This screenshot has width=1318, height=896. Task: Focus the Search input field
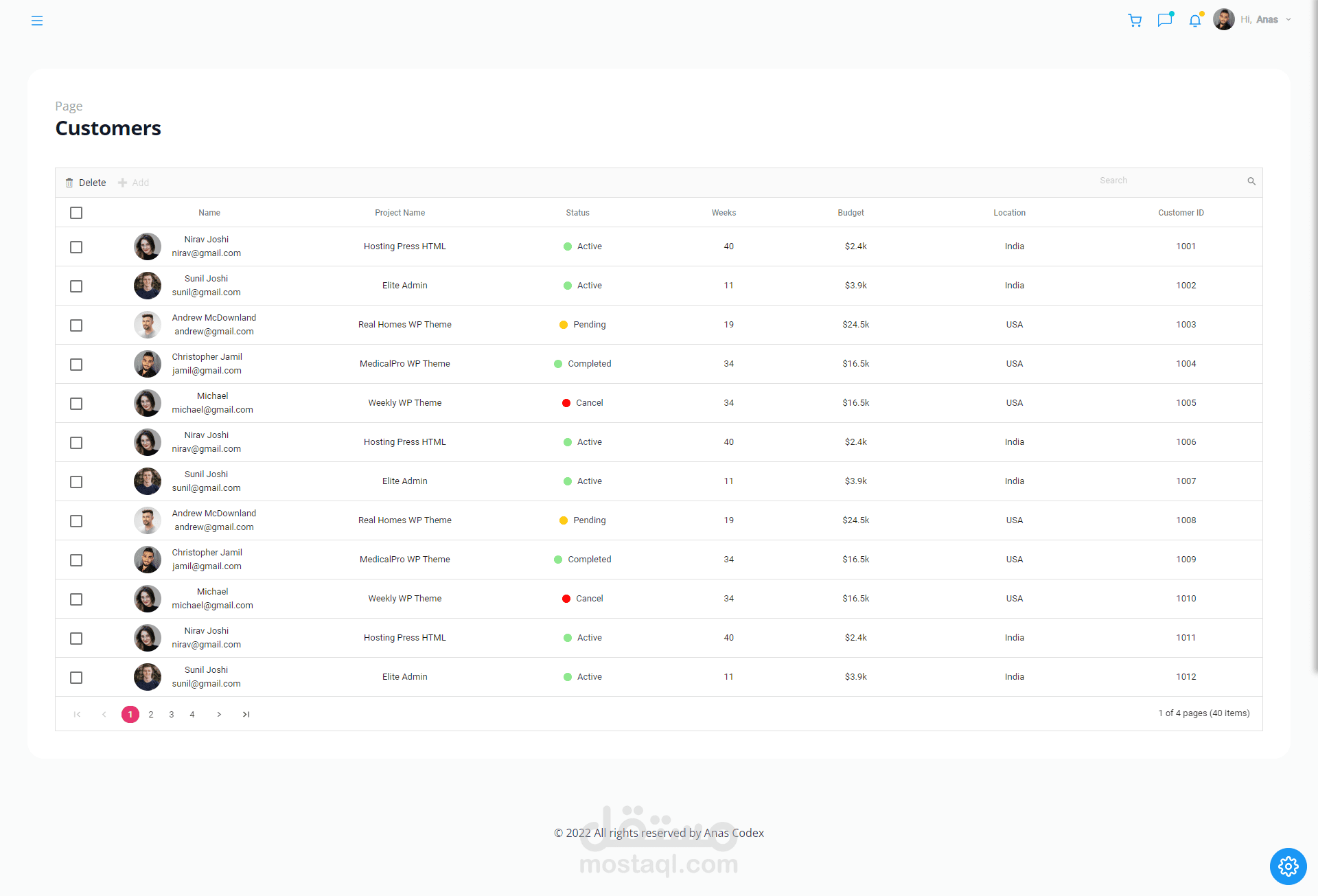(x=1167, y=181)
